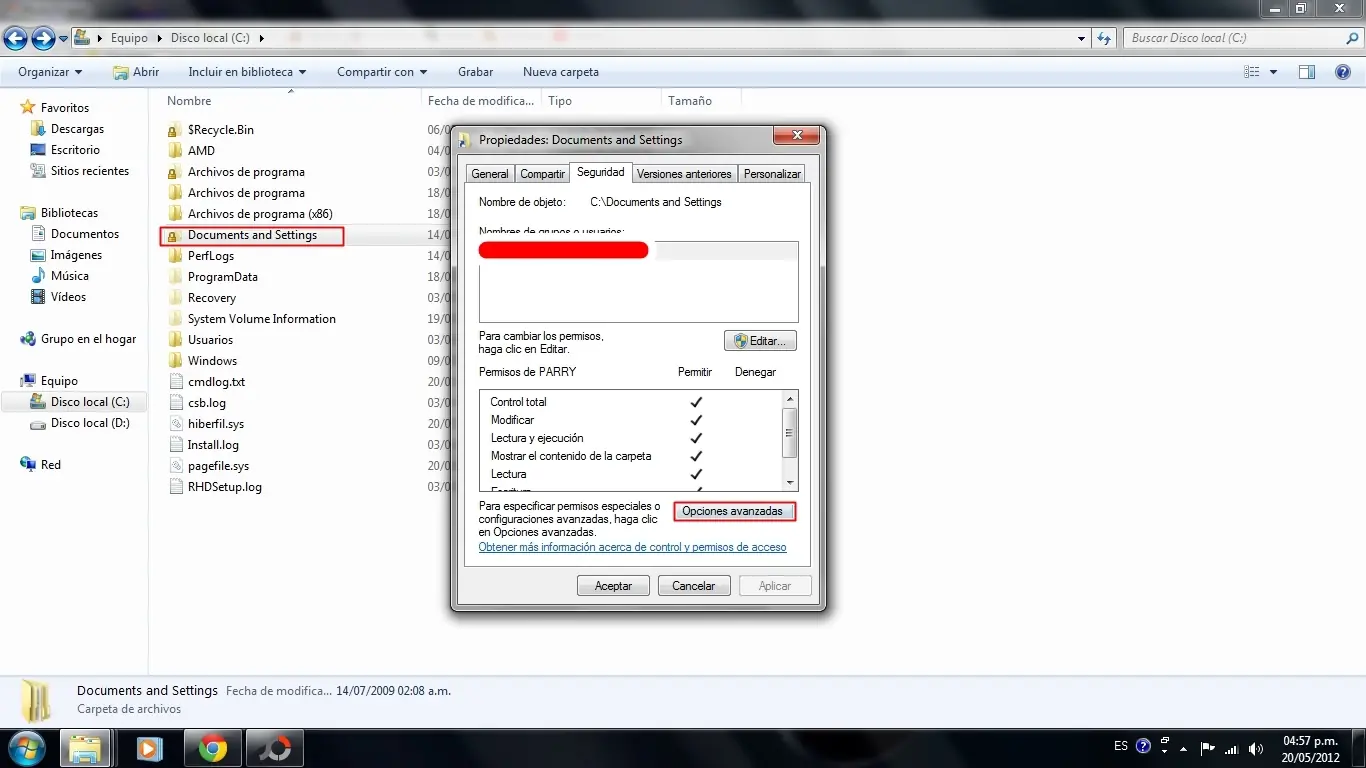Switch to Versiones anteriores tab
The image size is (1366, 768).
(x=685, y=174)
